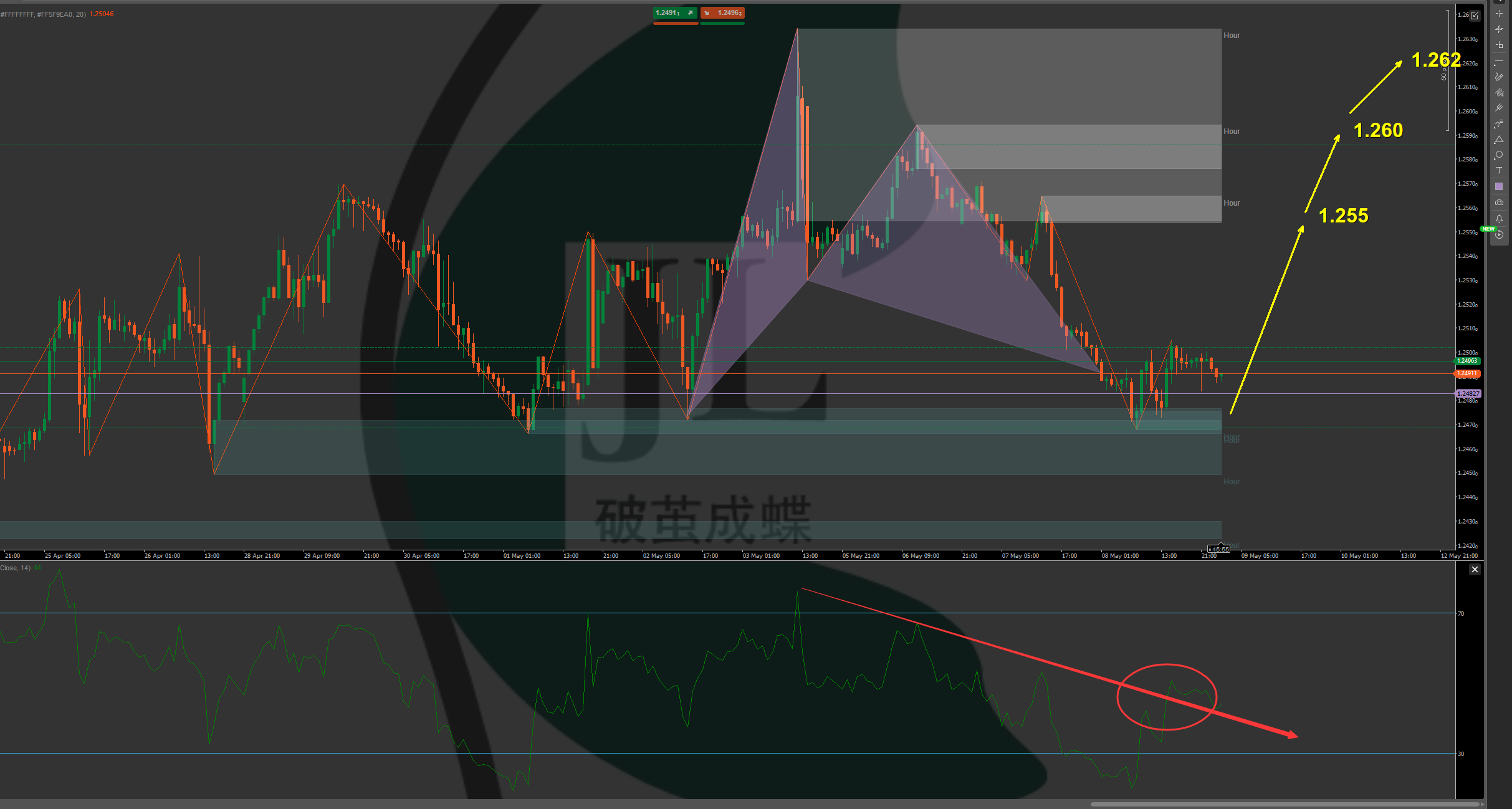Screen dimensions: 1512x809
Task: Select the equidistant channel tool
Action: click(x=1499, y=92)
